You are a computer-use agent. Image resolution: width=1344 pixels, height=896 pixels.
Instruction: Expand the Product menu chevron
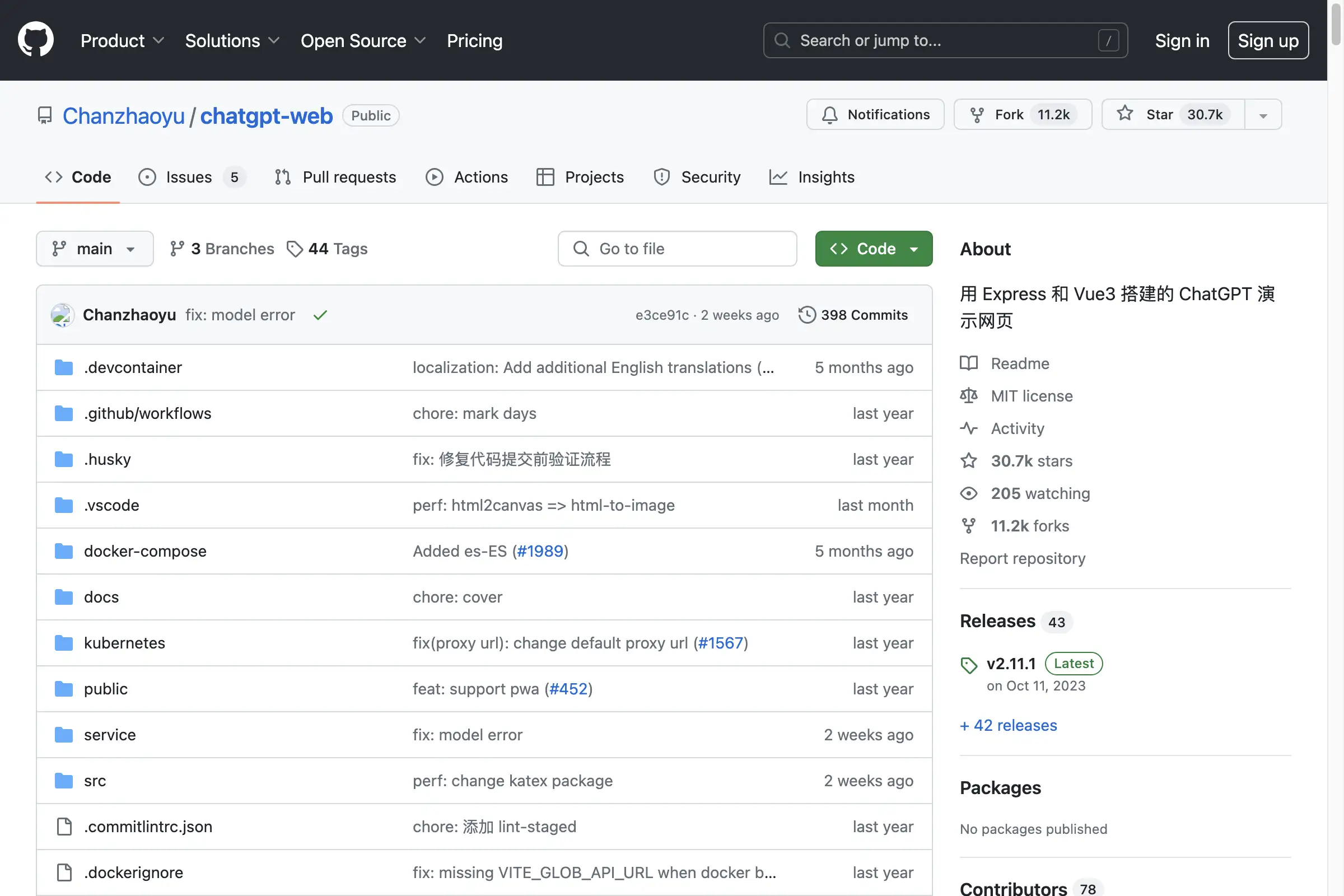(x=159, y=40)
